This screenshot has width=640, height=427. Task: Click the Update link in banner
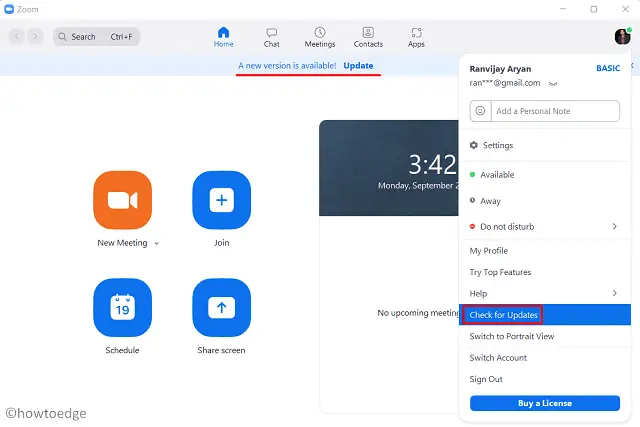[358, 66]
